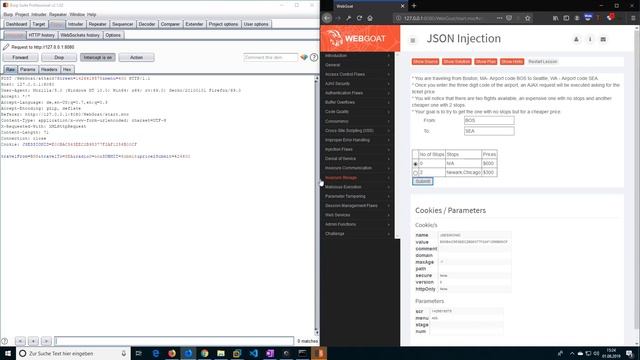Image resolution: width=640 pixels, height=360 pixels.
Task: Expand Access Control Flaws category
Action: pos(358,74)
